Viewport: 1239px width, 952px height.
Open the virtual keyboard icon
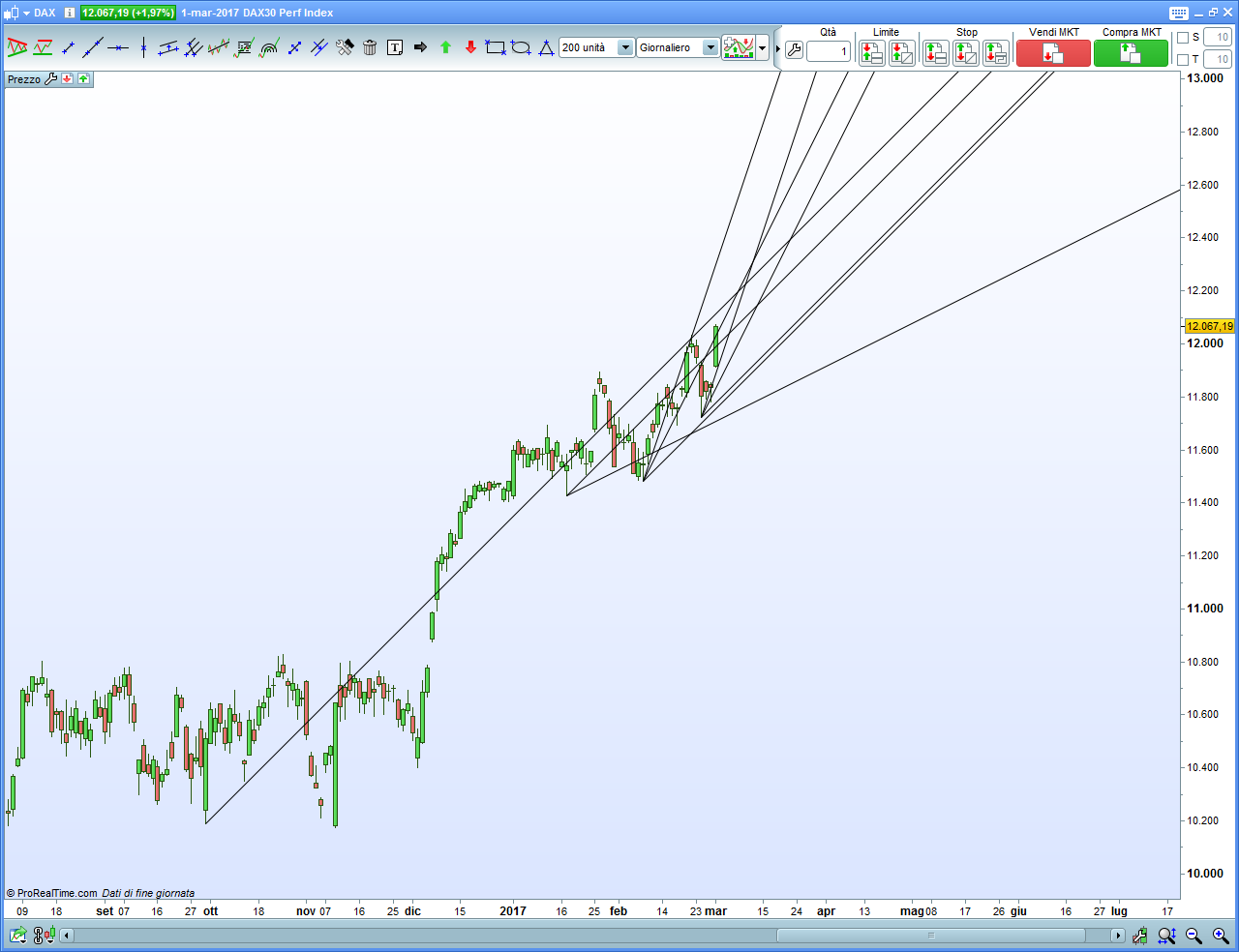[1178, 13]
